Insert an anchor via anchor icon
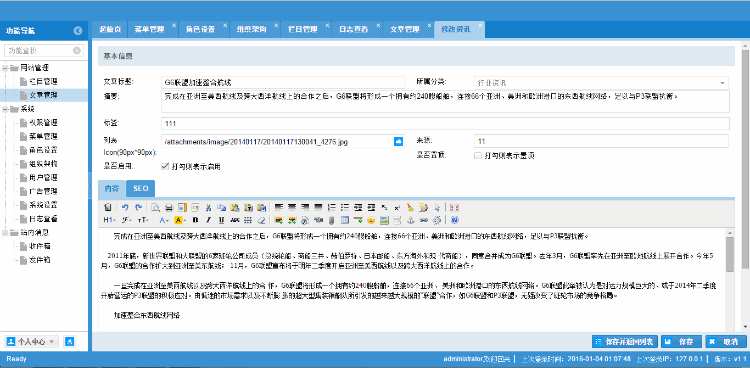Image resolution: width=750 pixels, height=368 pixels. tap(410, 220)
